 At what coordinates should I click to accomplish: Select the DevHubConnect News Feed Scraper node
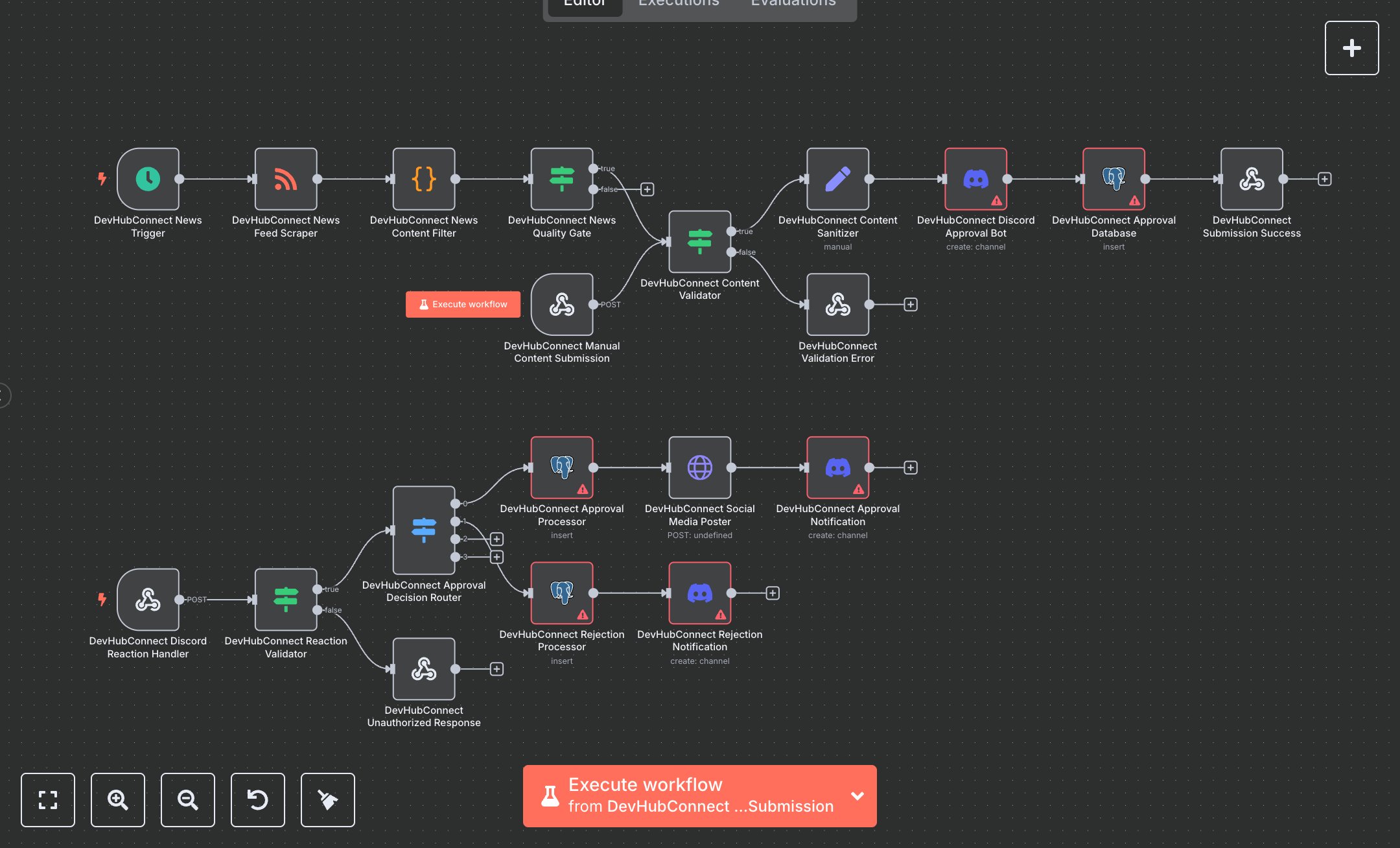pyautogui.click(x=285, y=179)
